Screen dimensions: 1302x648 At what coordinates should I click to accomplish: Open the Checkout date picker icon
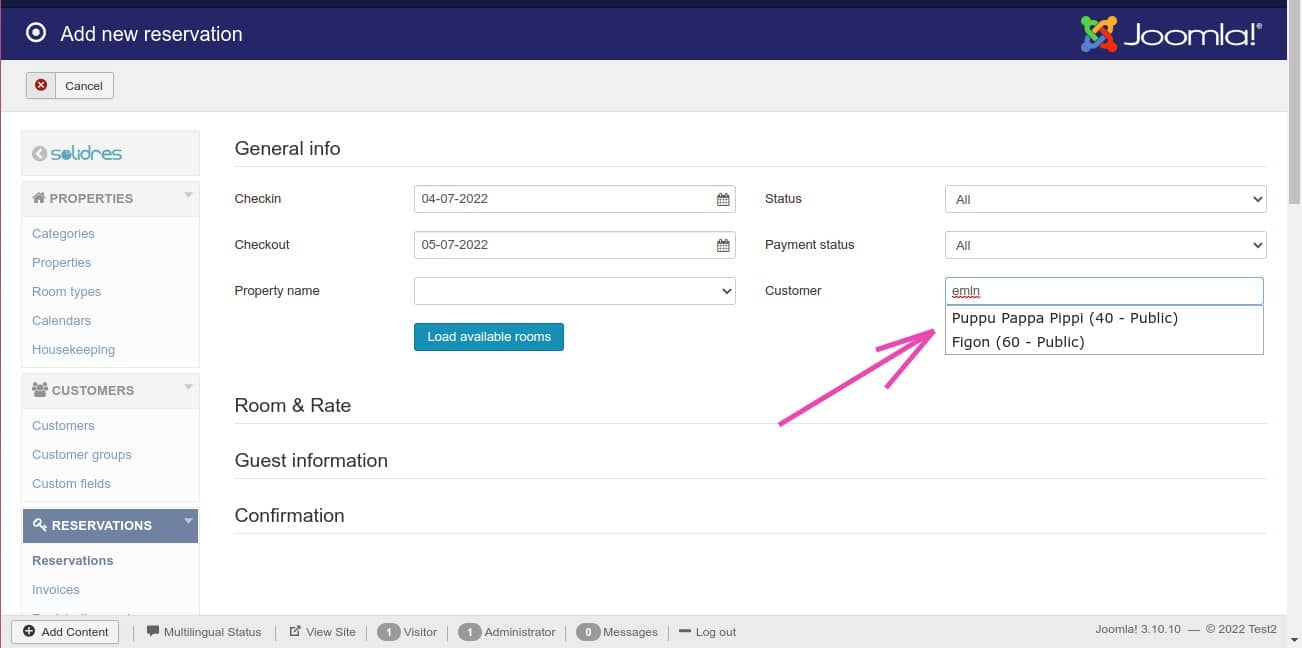(x=723, y=245)
